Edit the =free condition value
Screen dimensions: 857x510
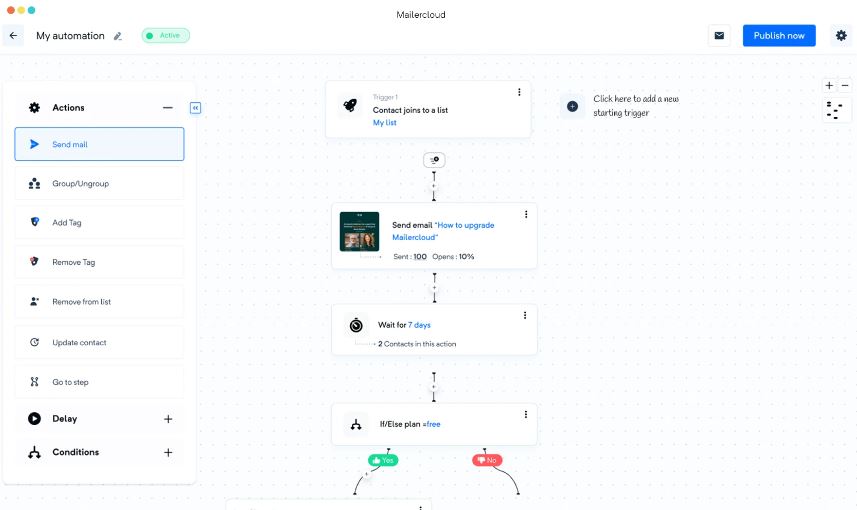pyautogui.click(x=432, y=424)
